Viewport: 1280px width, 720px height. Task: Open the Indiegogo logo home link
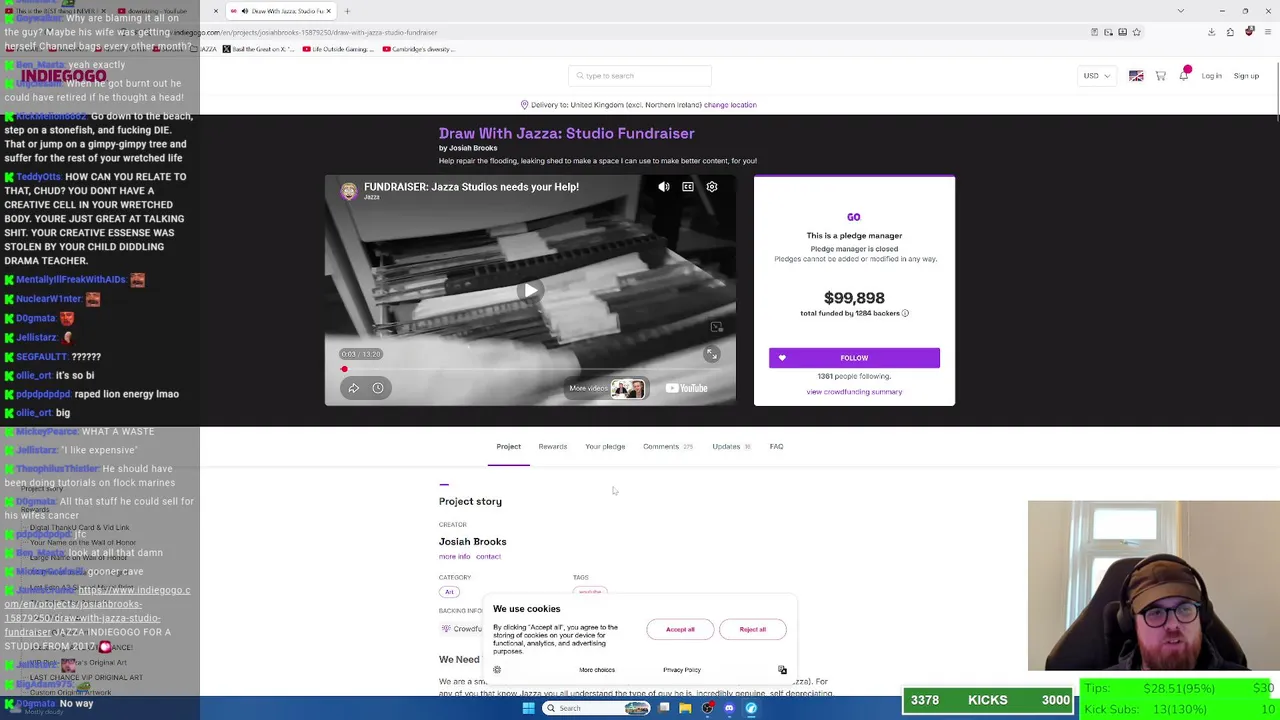click(64, 76)
